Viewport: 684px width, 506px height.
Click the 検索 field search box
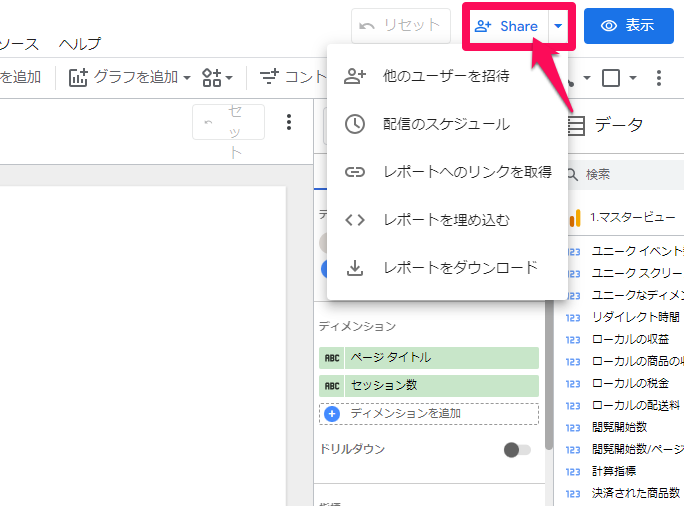626,174
